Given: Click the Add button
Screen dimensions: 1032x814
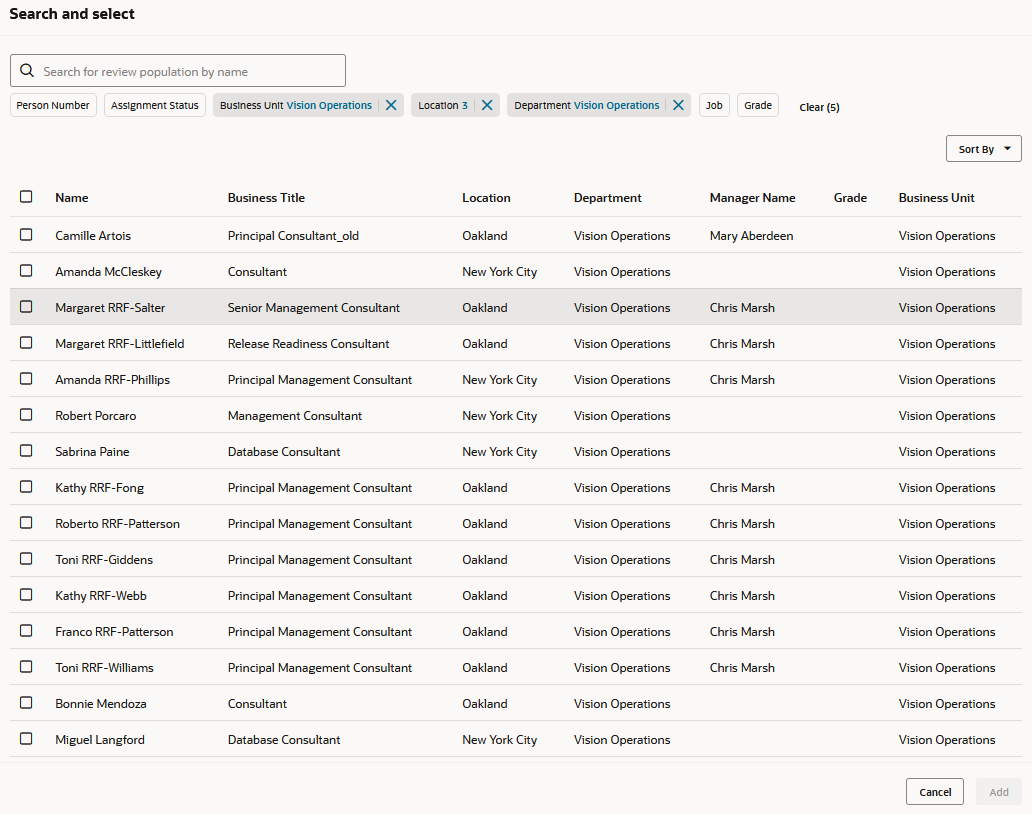Looking at the screenshot, I should pyautogui.click(x=998, y=792).
